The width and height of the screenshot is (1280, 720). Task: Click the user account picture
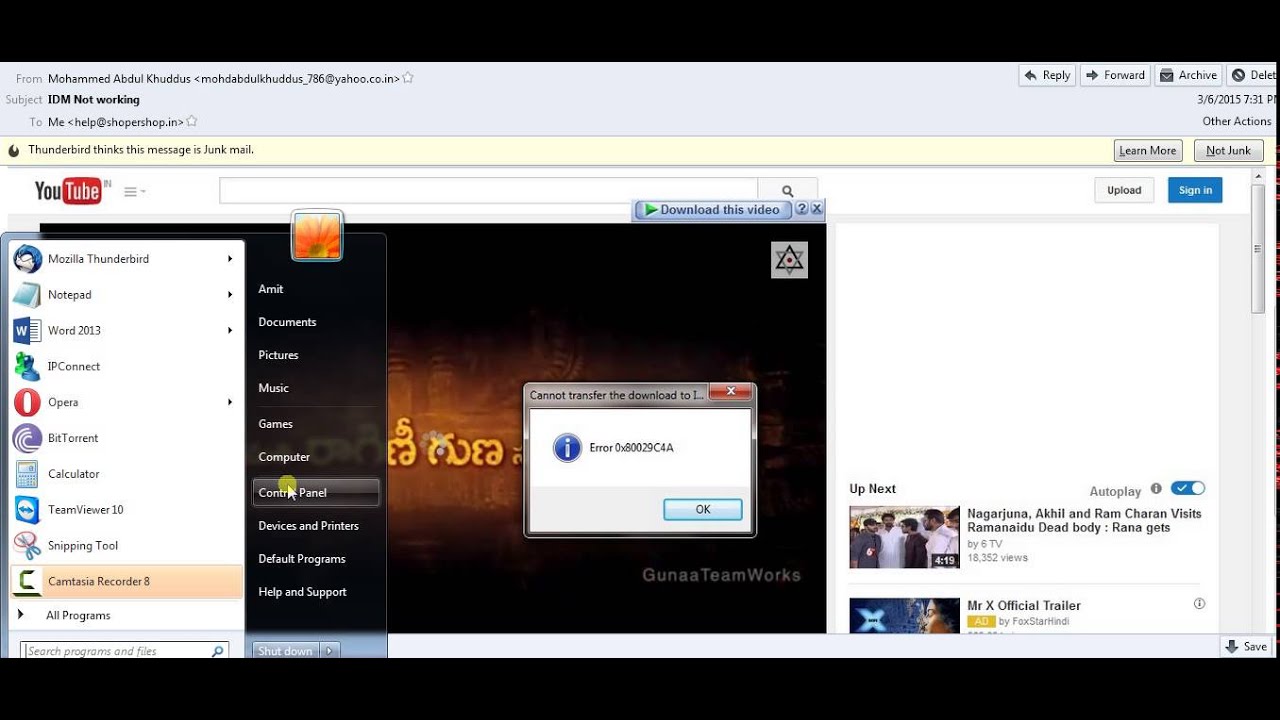point(317,236)
